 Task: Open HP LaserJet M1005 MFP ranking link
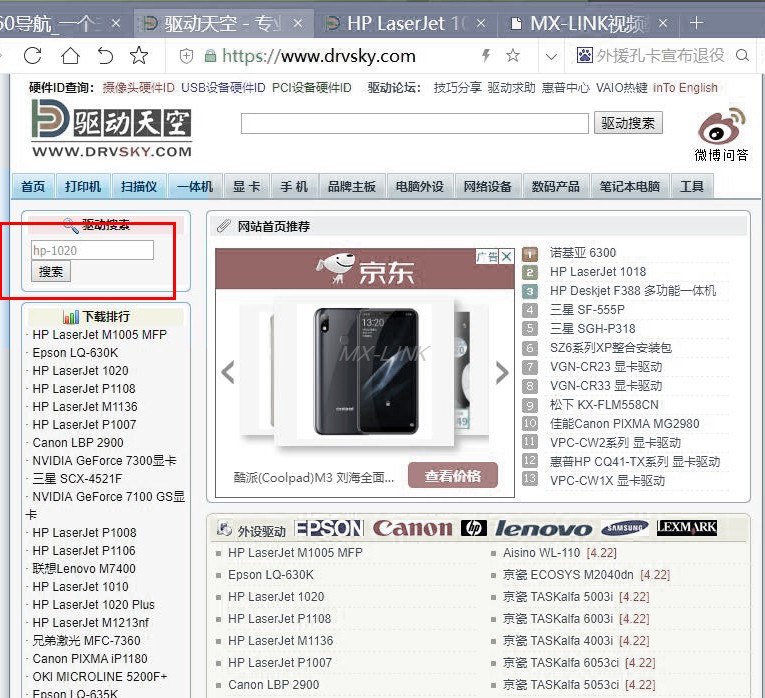pyautogui.click(x=100, y=335)
